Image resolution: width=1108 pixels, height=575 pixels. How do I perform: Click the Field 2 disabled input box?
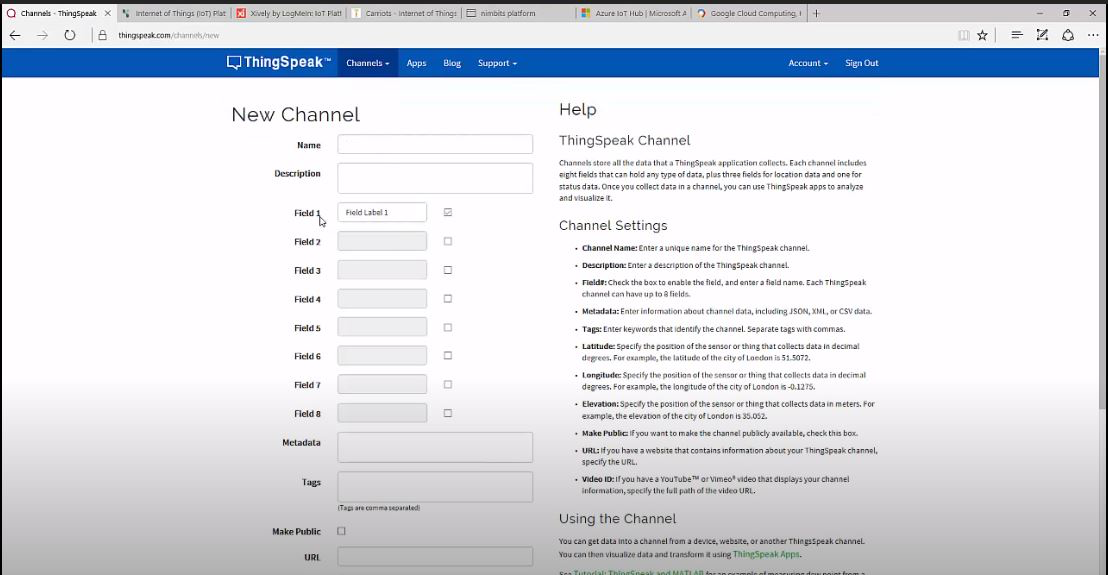pyautogui.click(x=382, y=241)
